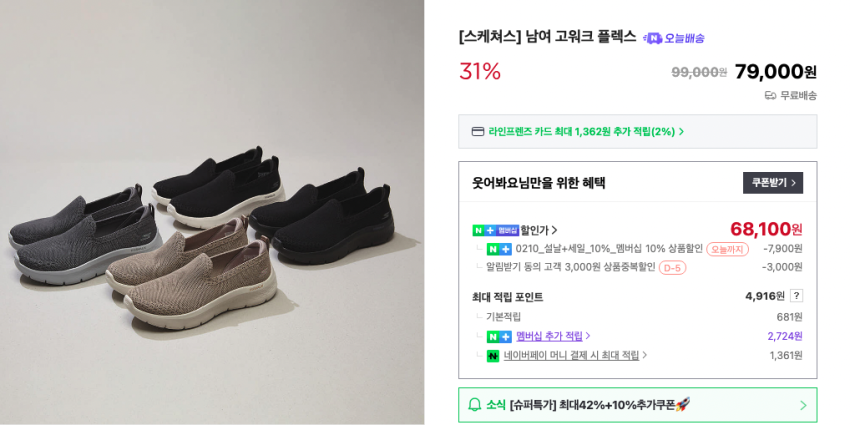Viewport: 850px width, 425px height.
Task: Expand the 할인가 details chevron
Action: coord(554,230)
